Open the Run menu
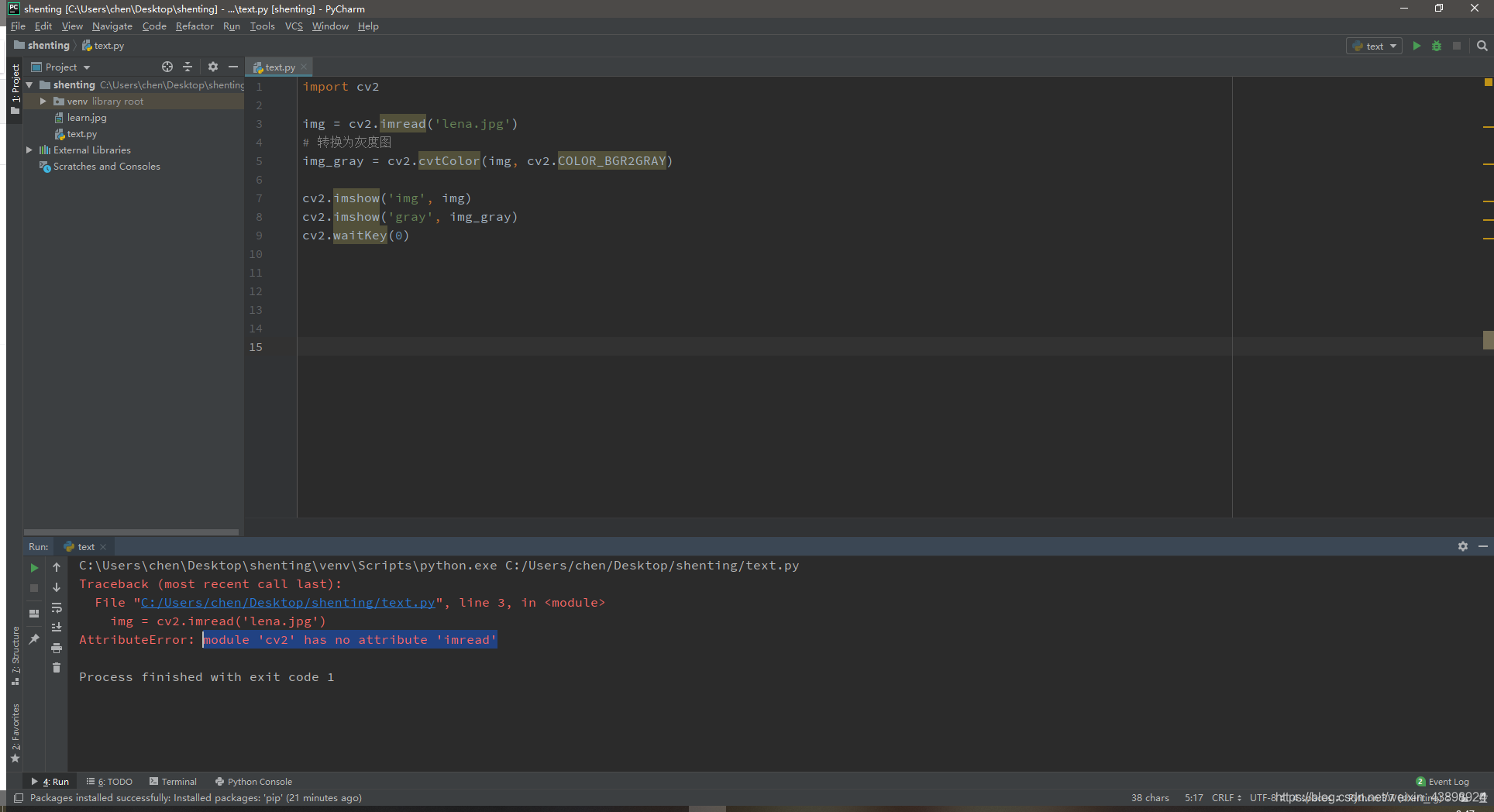The image size is (1494, 812). [232, 26]
